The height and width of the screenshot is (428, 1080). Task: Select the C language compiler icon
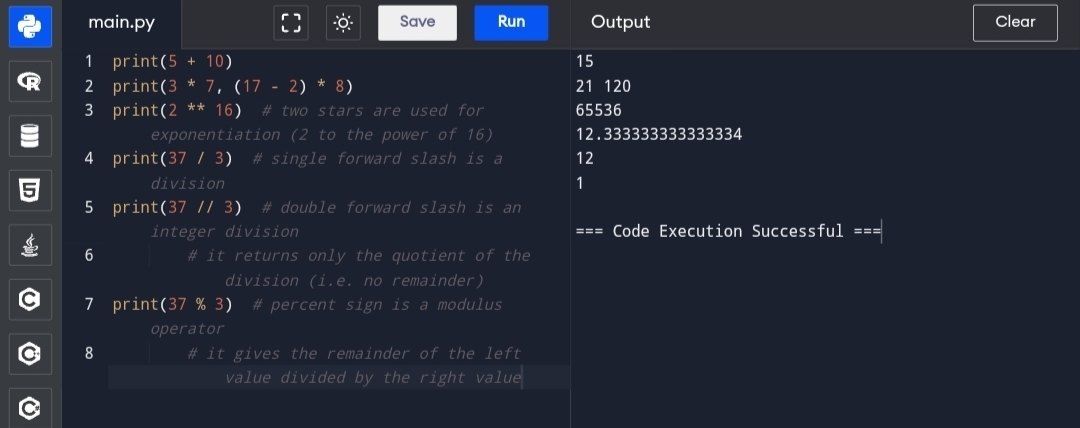click(30, 298)
